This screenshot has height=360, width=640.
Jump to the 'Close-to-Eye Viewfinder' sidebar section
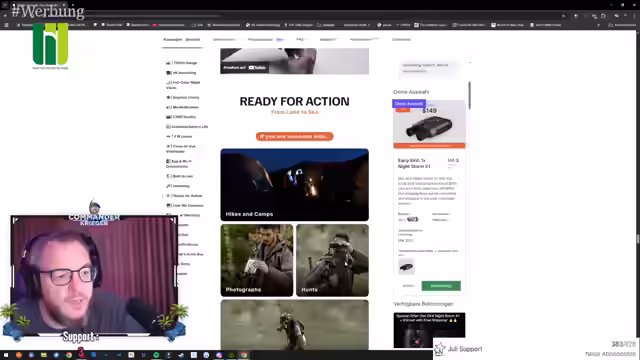[x=181, y=149]
